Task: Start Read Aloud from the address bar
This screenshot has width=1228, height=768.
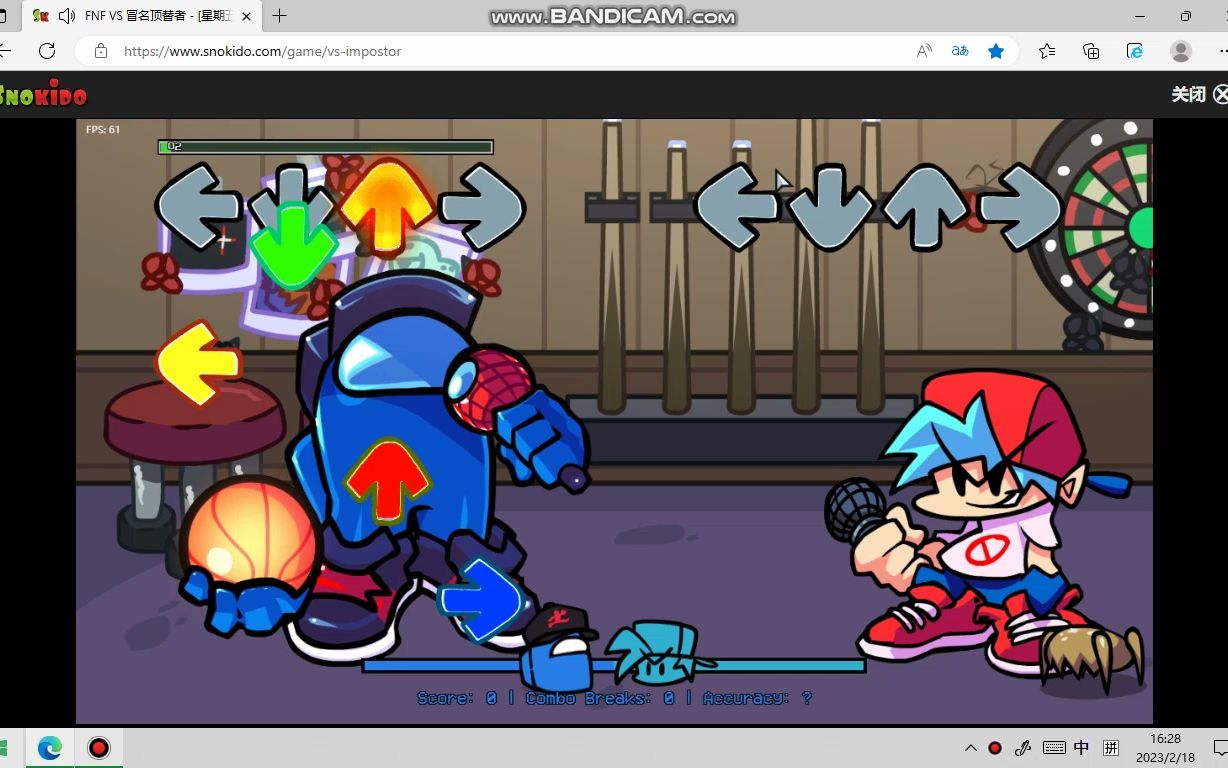Action: coord(924,51)
